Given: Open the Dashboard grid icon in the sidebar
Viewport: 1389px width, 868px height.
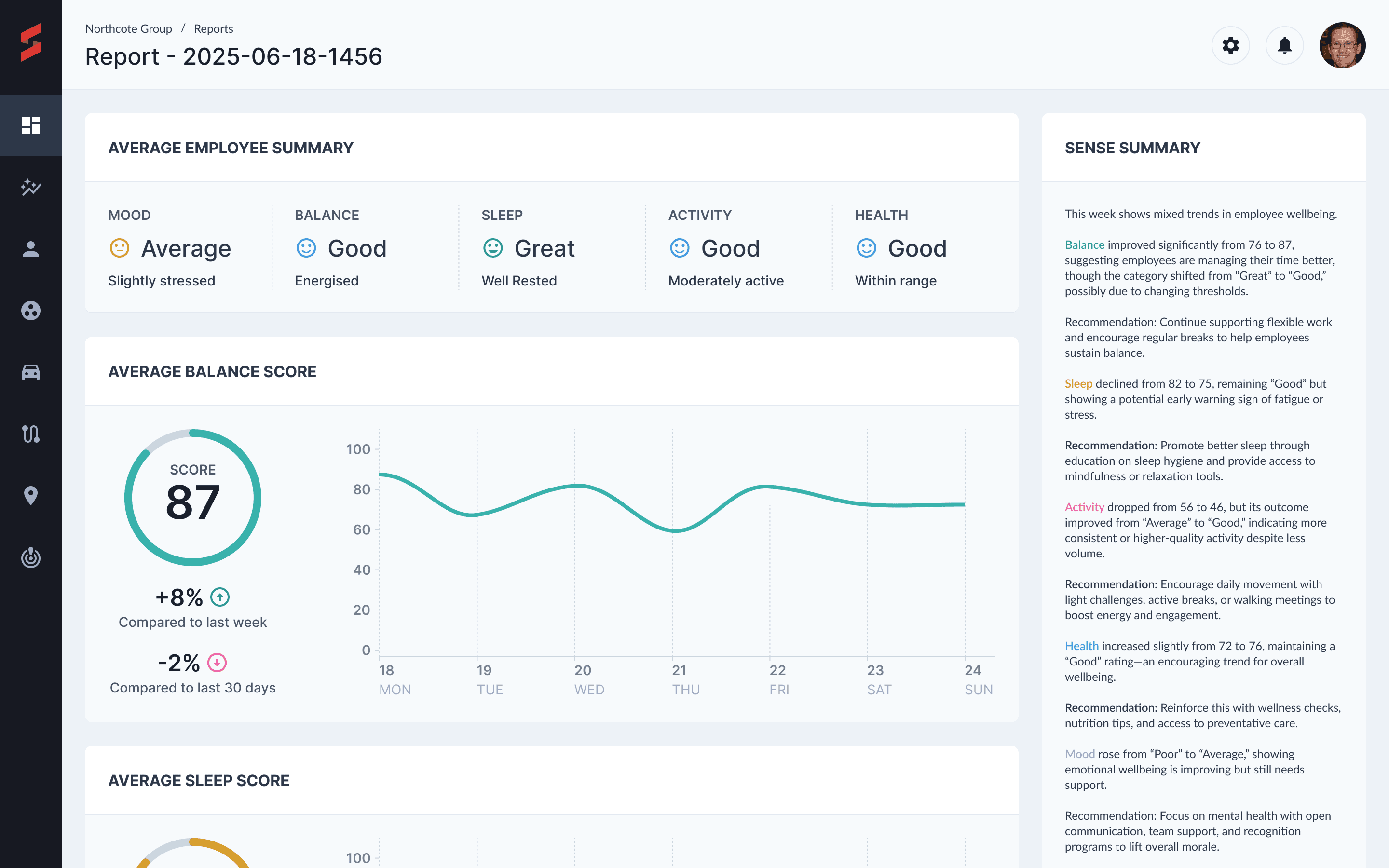Looking at the screenshot, I should pyautogui.click(x=31, y=125).
